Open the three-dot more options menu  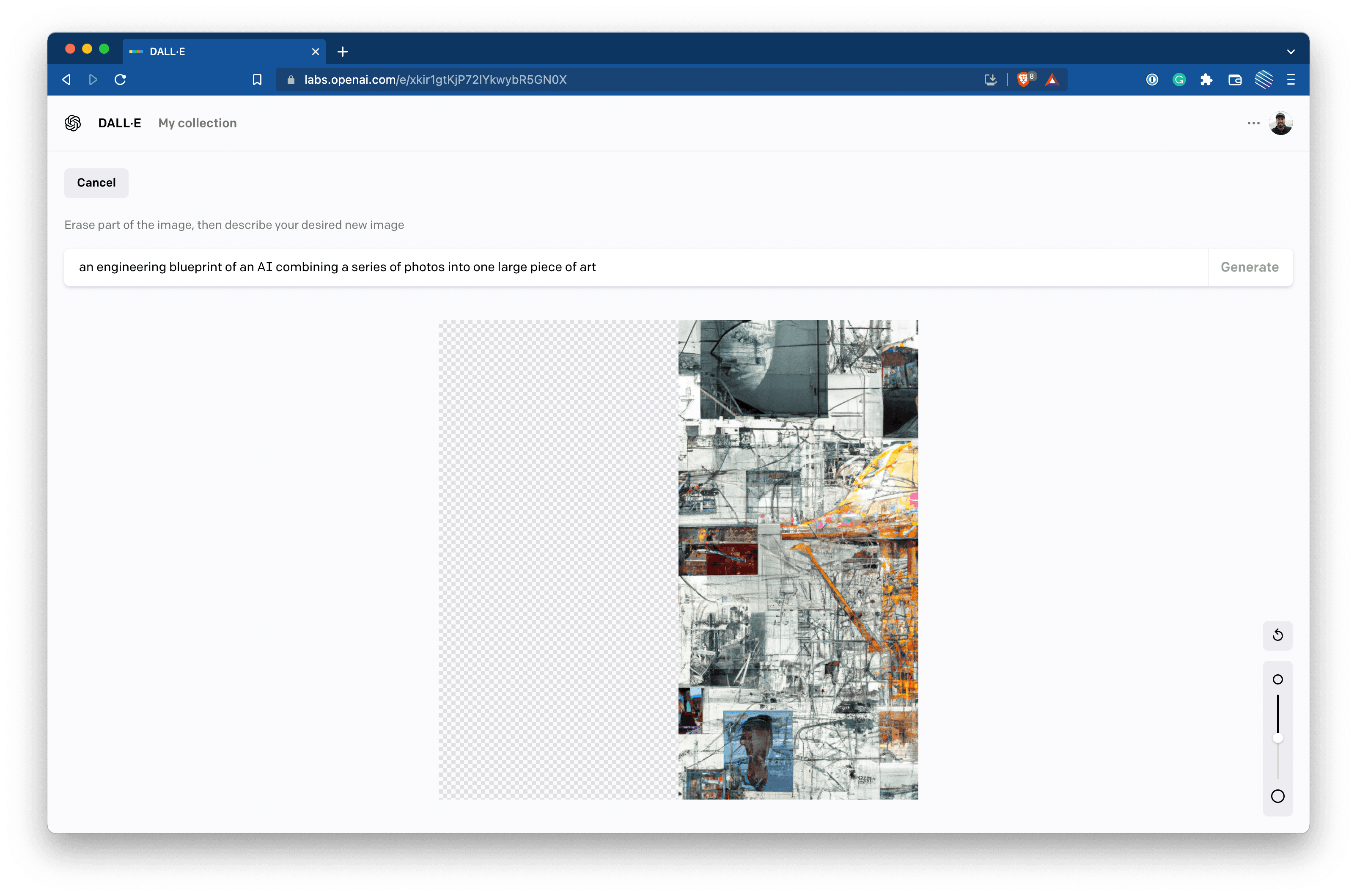point(1254,123)
